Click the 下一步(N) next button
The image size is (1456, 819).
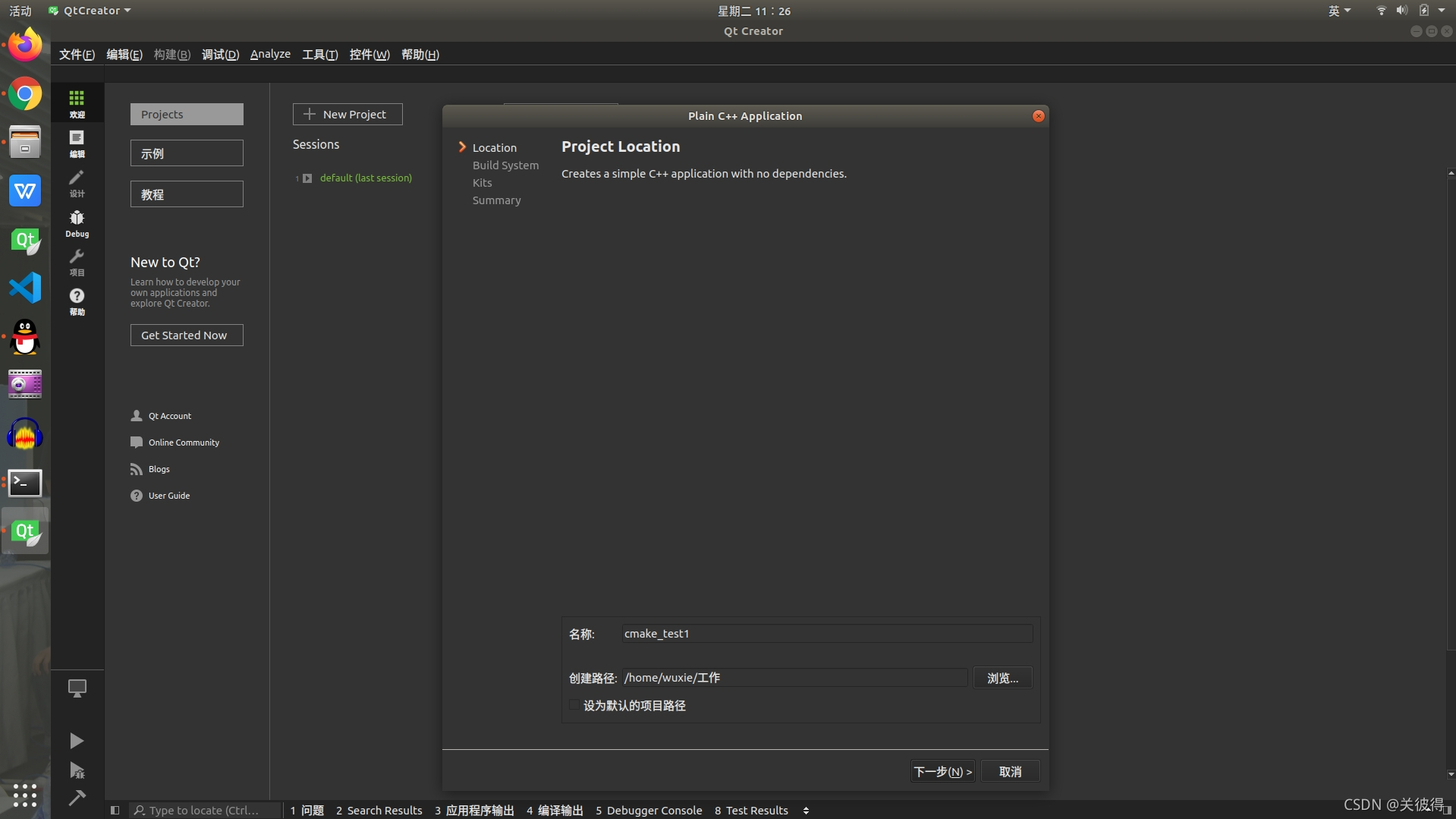(942, 772)
